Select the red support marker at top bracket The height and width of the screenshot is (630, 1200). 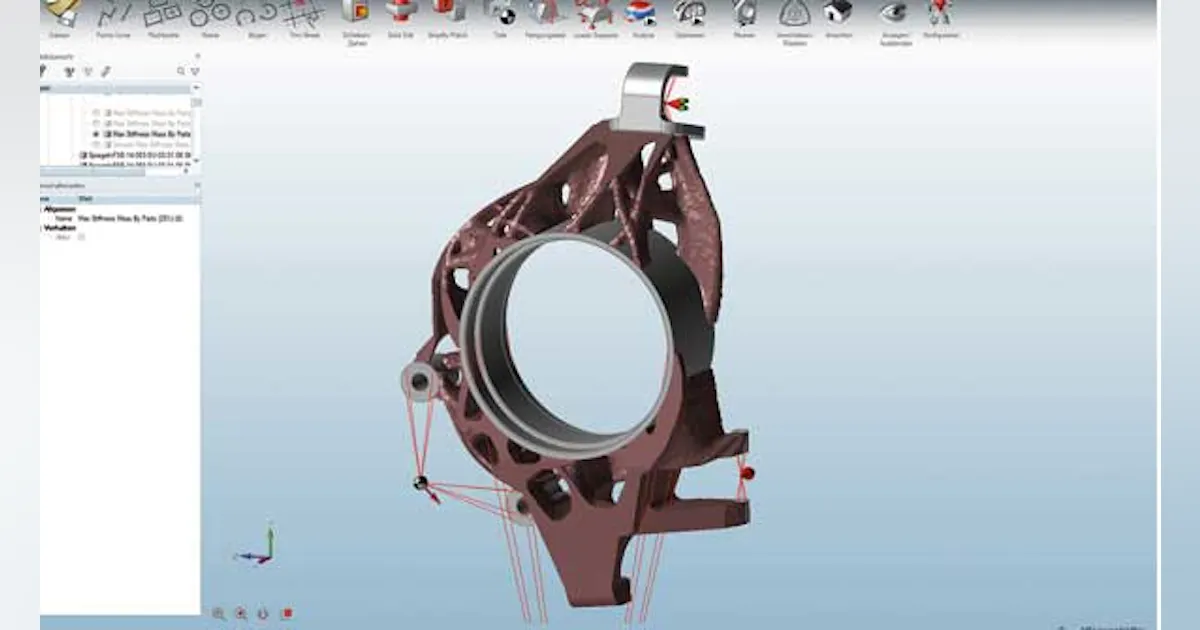(679, 104)
